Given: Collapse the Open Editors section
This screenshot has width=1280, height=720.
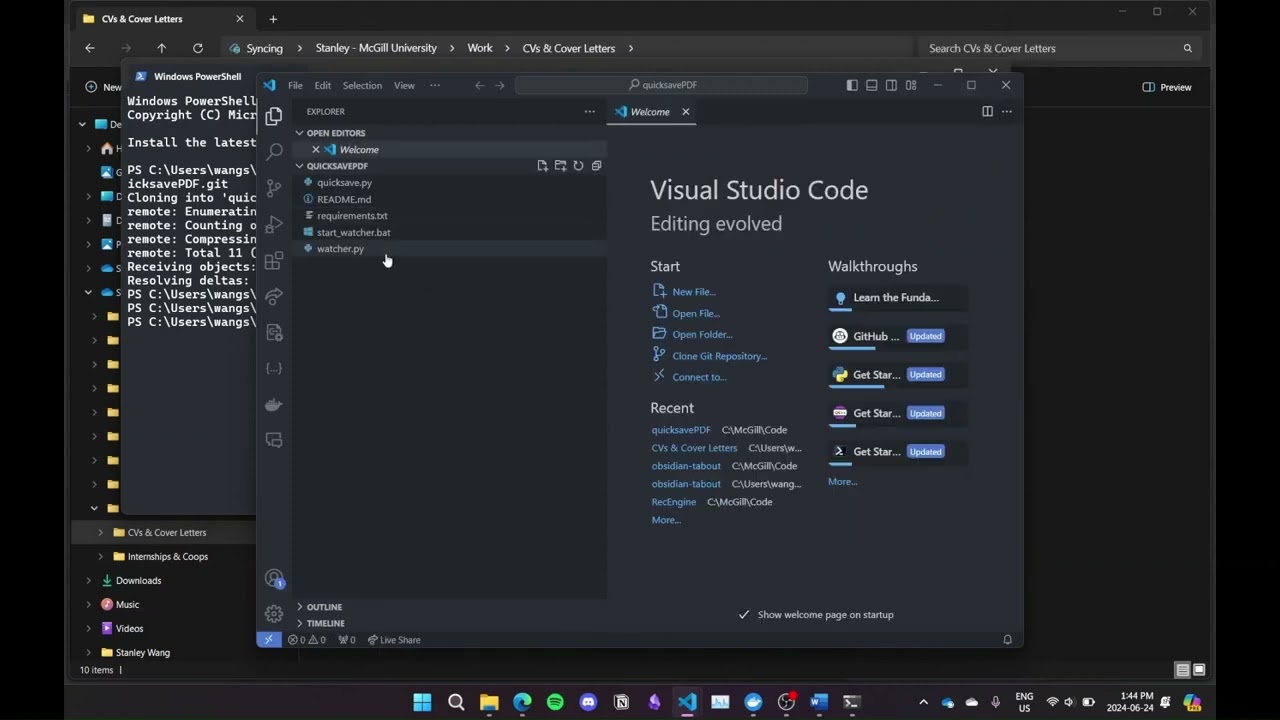Looking at the screenshot, I should pos(335,133).
